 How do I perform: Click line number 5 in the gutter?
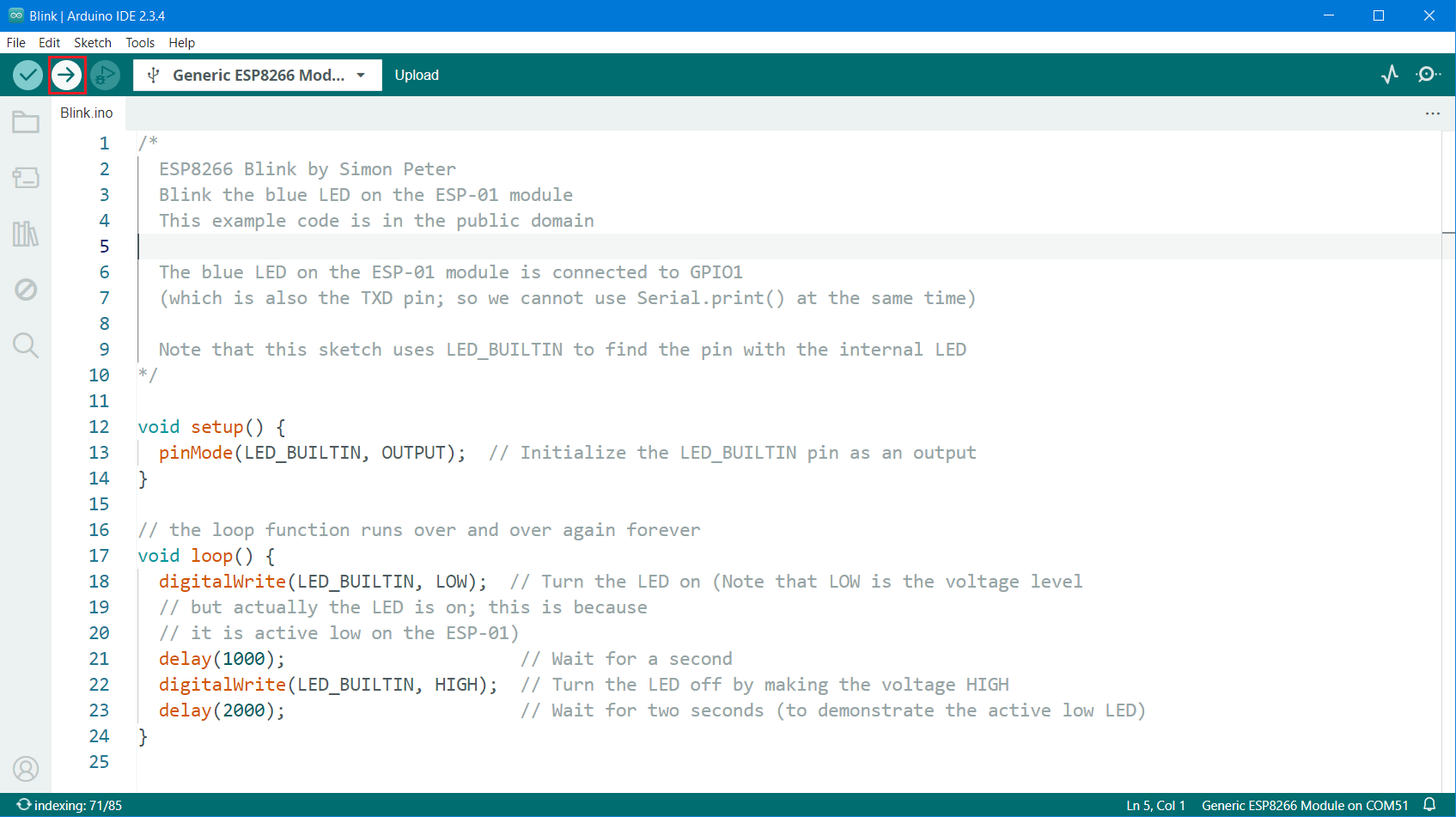104,247
